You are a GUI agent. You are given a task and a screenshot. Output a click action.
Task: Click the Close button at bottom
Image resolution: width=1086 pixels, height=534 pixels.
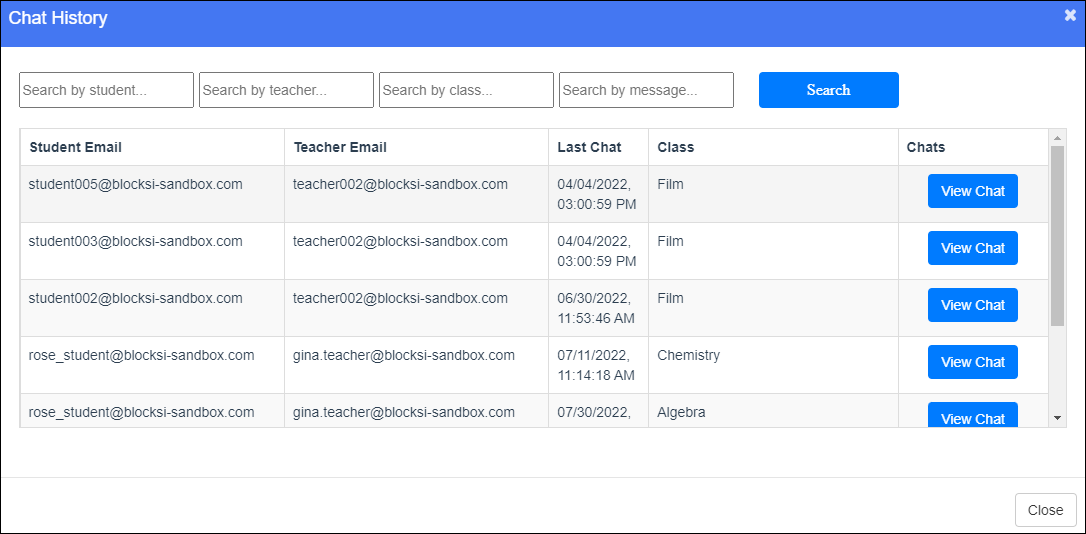1046,510
